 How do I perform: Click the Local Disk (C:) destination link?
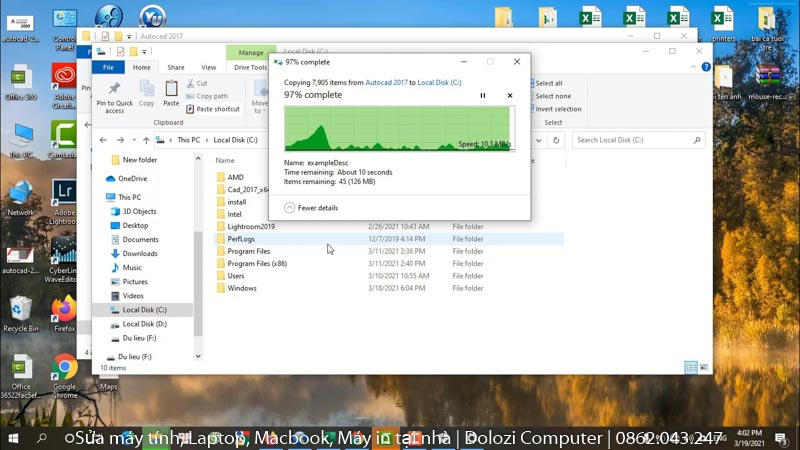(x=439, y=82)
